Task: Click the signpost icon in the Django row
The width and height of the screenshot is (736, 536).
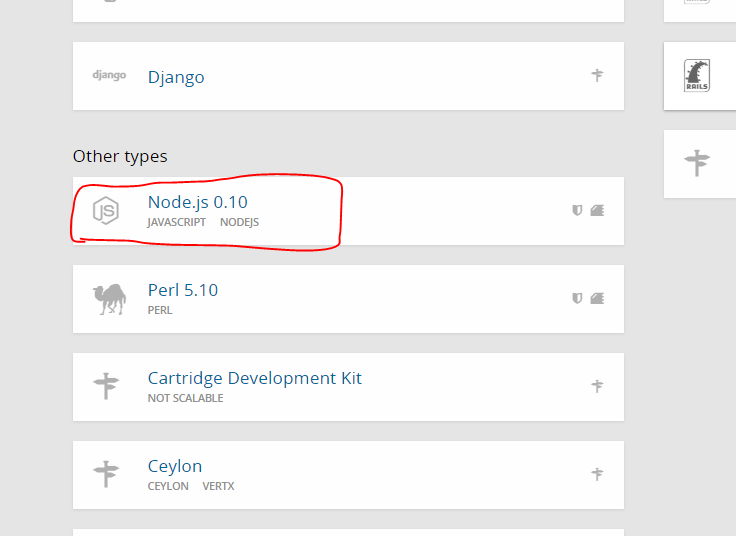Action: (597, 75)
